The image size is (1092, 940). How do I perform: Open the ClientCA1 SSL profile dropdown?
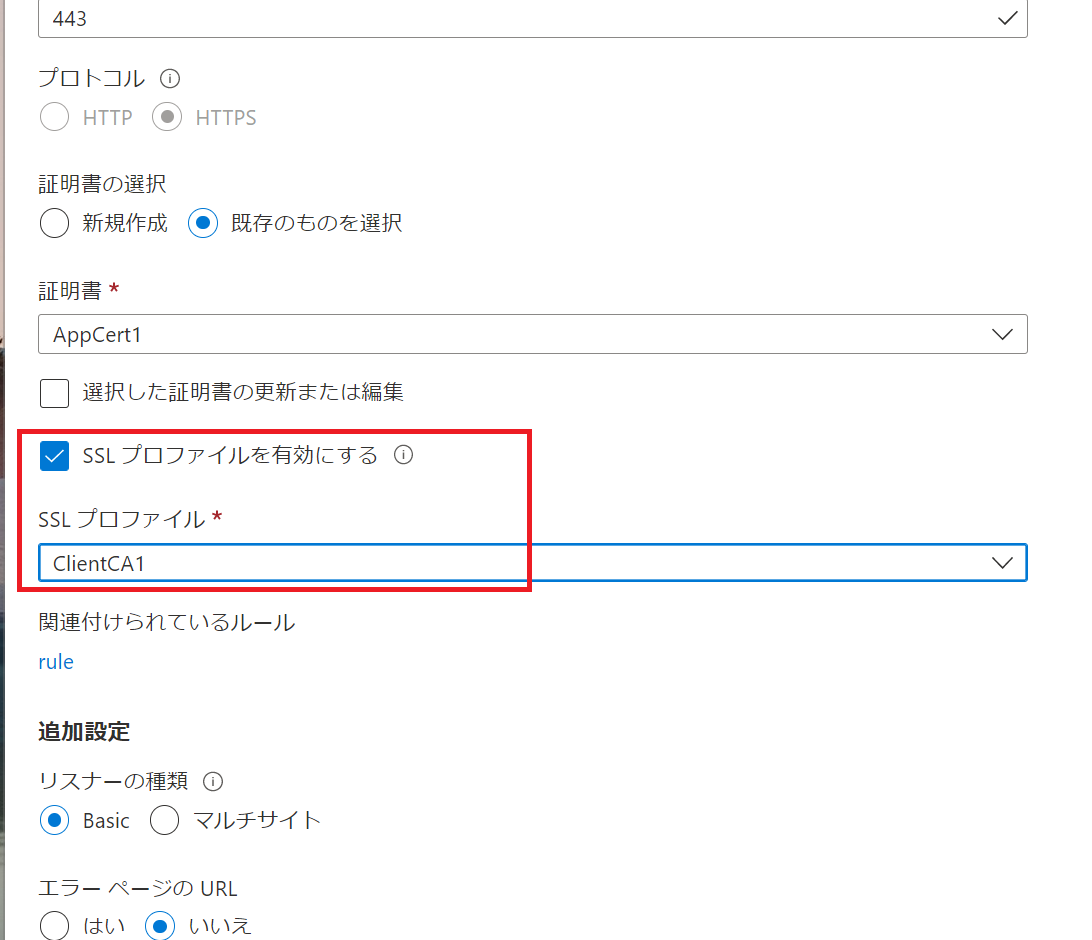pyautogui.click(x=533, y=563)
